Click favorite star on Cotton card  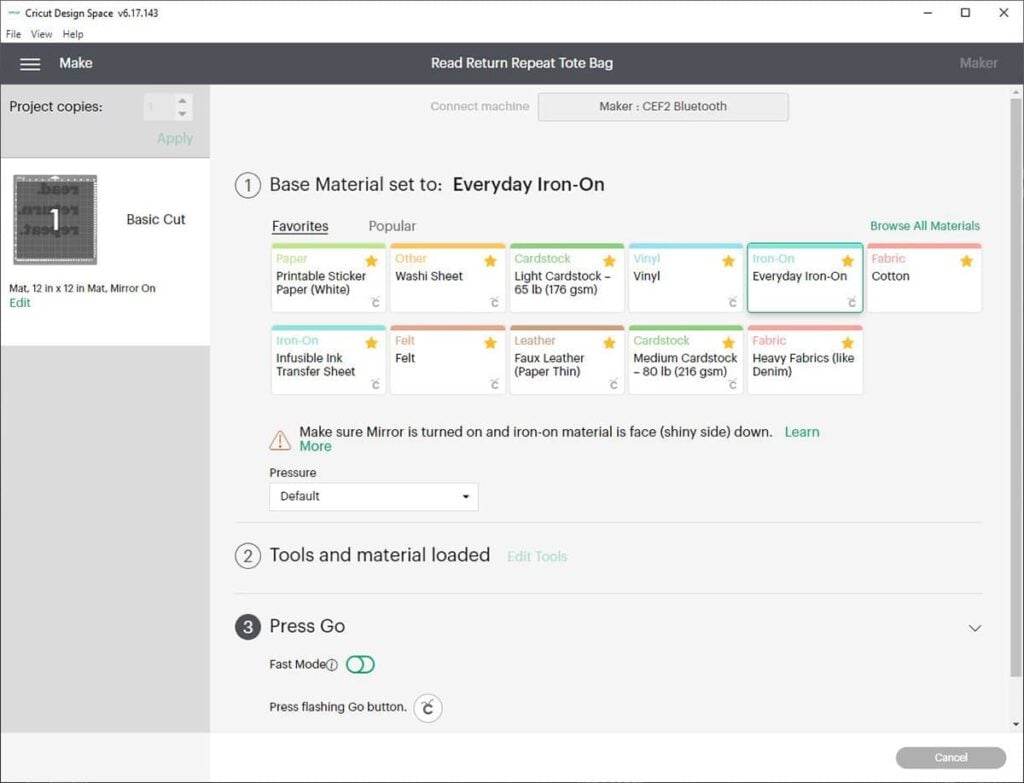[967, 261]
